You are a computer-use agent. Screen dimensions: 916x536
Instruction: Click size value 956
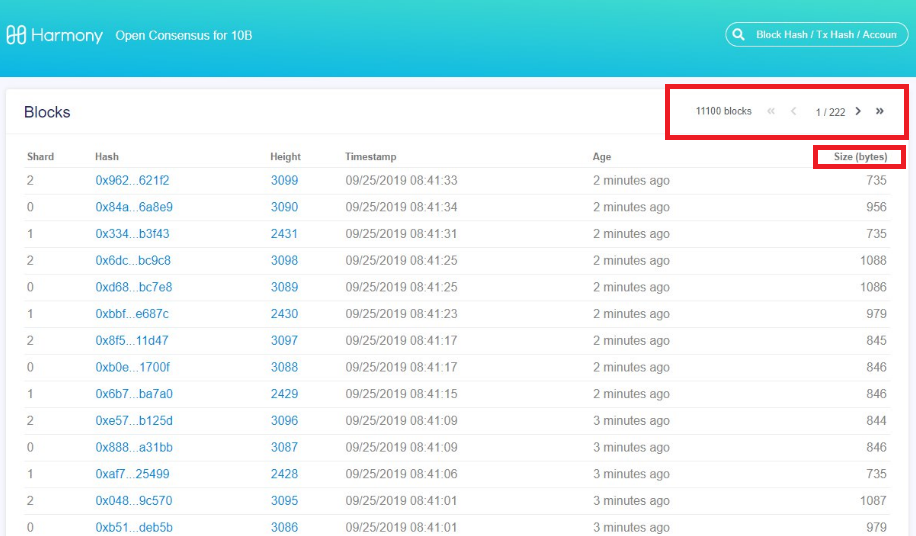876,207
